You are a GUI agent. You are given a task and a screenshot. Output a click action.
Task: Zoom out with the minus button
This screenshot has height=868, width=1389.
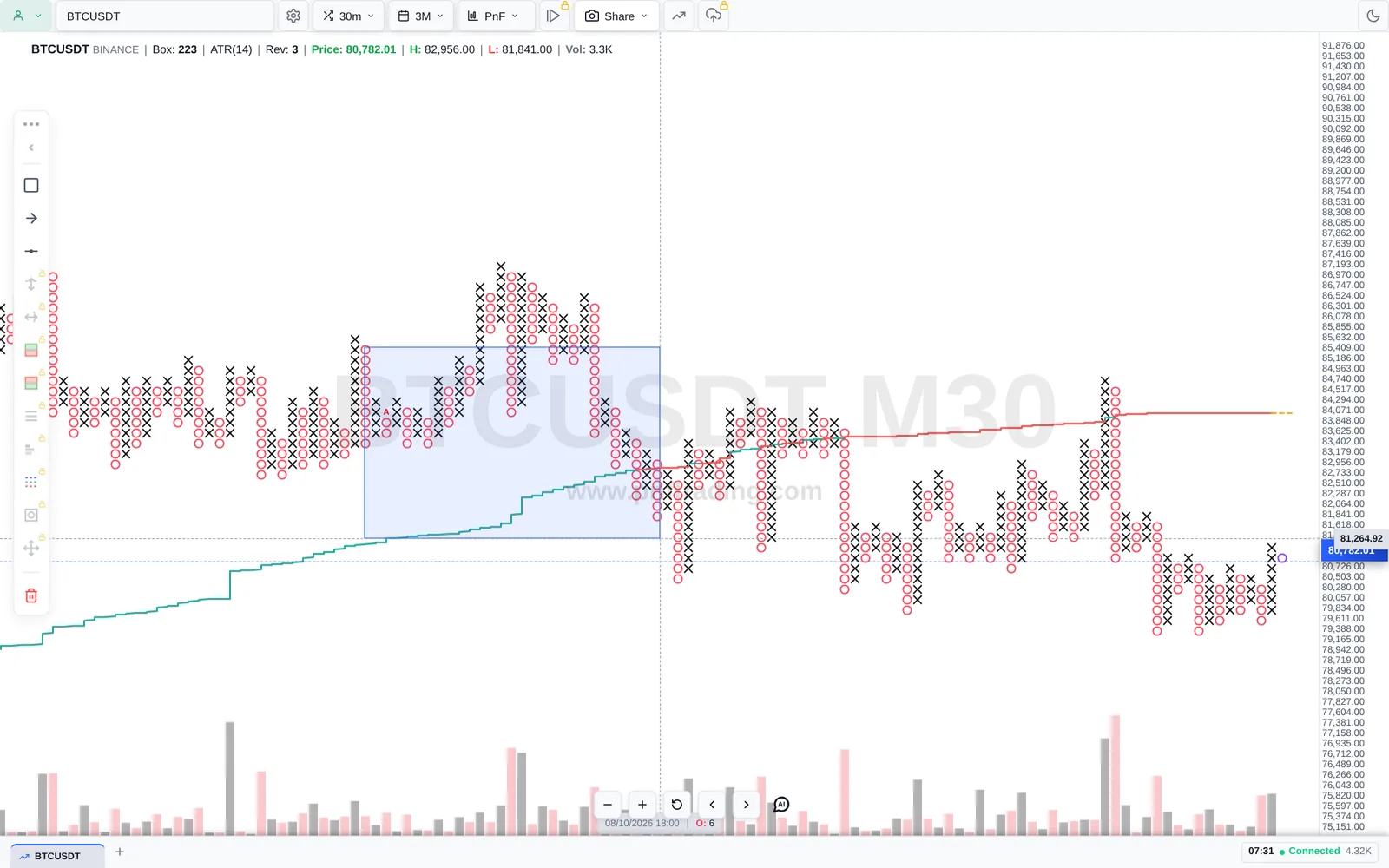(x=608, y=805)
